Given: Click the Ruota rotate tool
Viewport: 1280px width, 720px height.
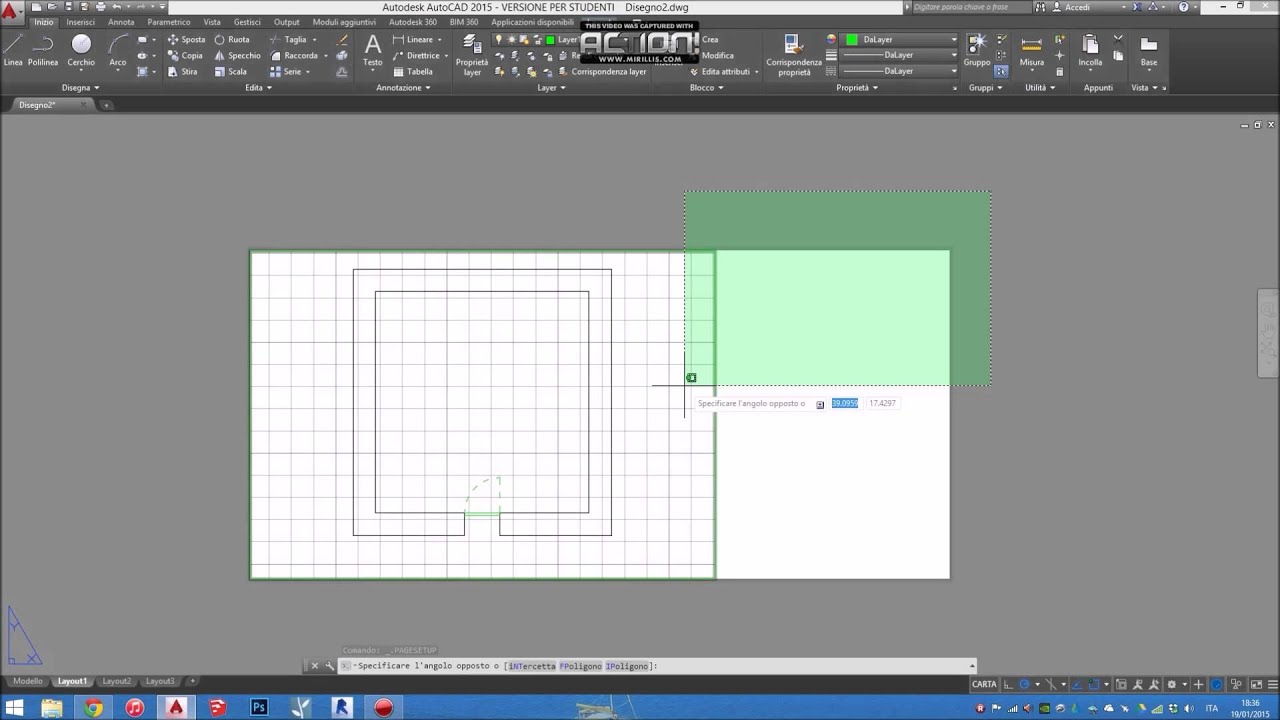Looking at the screenshot, I should (231, 40).
